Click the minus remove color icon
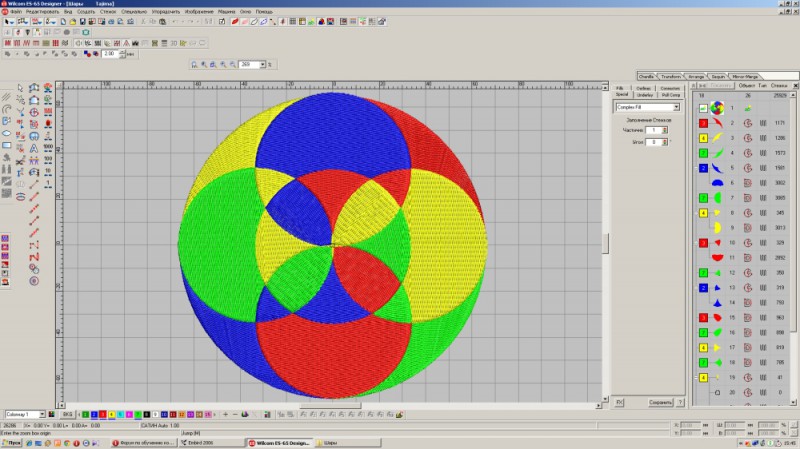This screenshot has height=449, width=800. coord(235,414)
